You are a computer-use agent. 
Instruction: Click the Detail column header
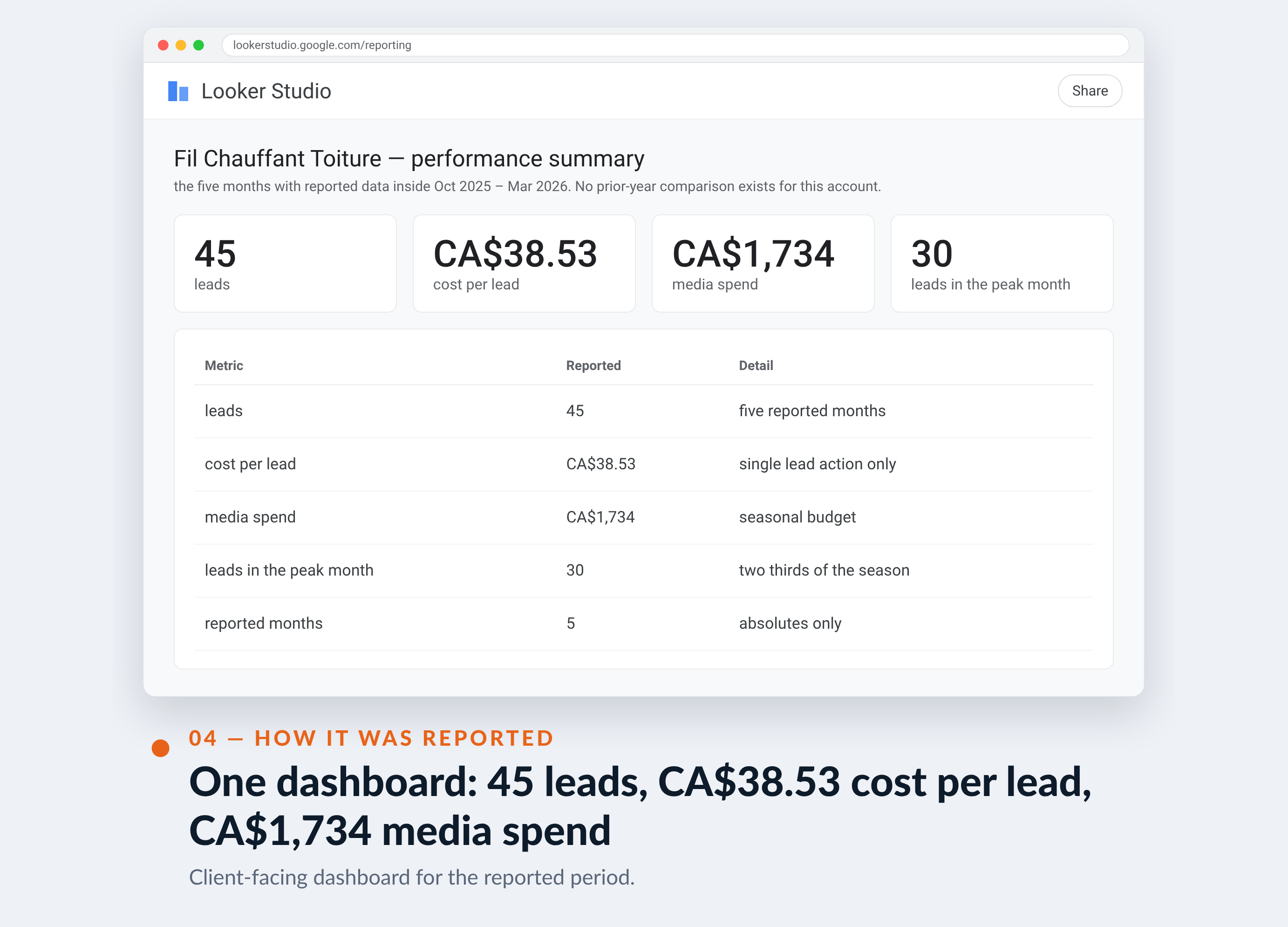click(x=756, y=365)
